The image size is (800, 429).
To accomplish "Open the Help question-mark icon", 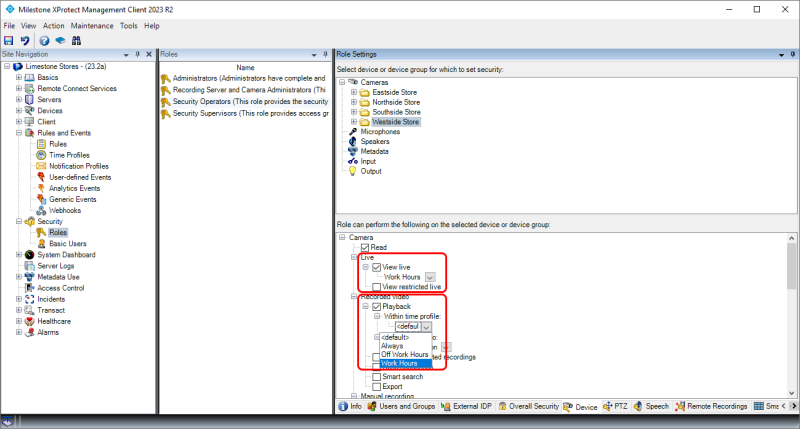I will pyautogui.click(x=44, y=40).
